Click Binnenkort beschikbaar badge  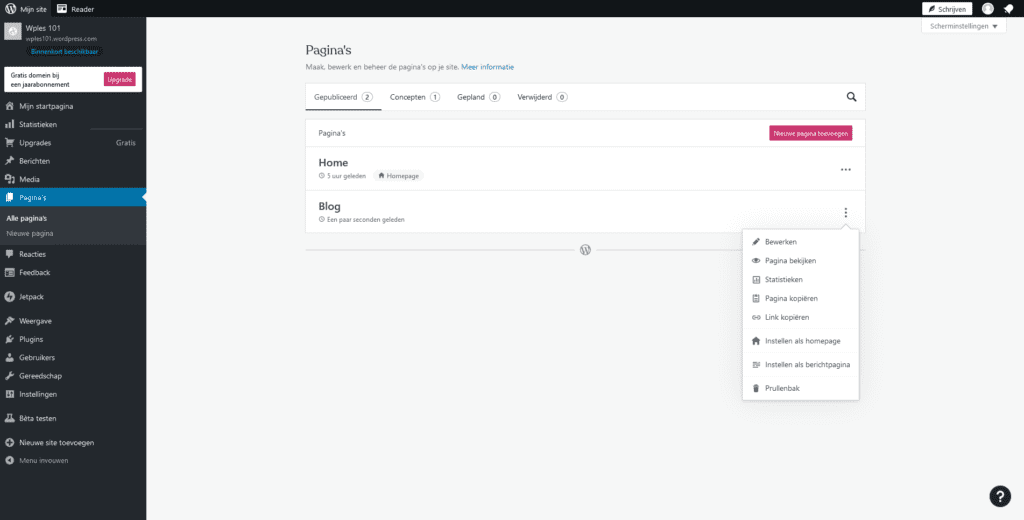tap(65, 51)
